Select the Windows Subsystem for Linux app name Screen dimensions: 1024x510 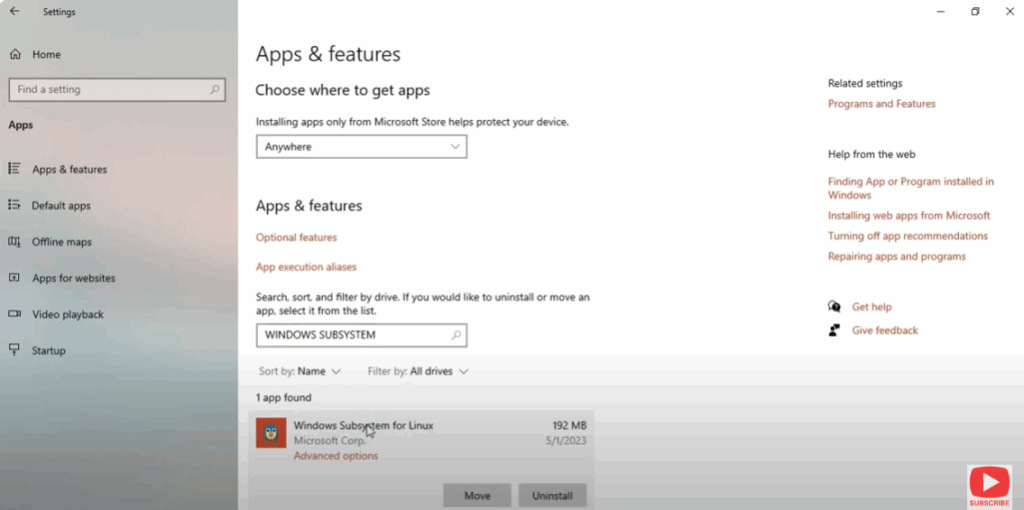coord(363,425)
